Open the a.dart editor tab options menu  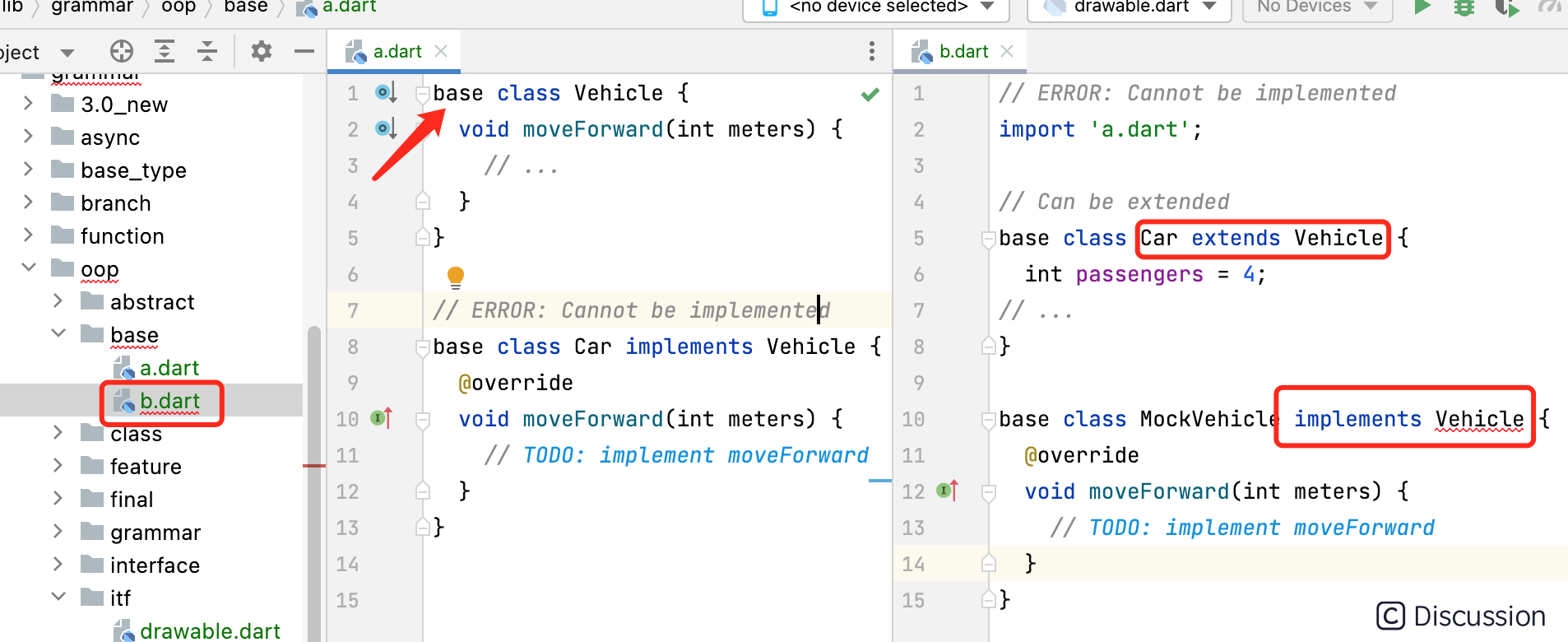[x=872, y=51]
